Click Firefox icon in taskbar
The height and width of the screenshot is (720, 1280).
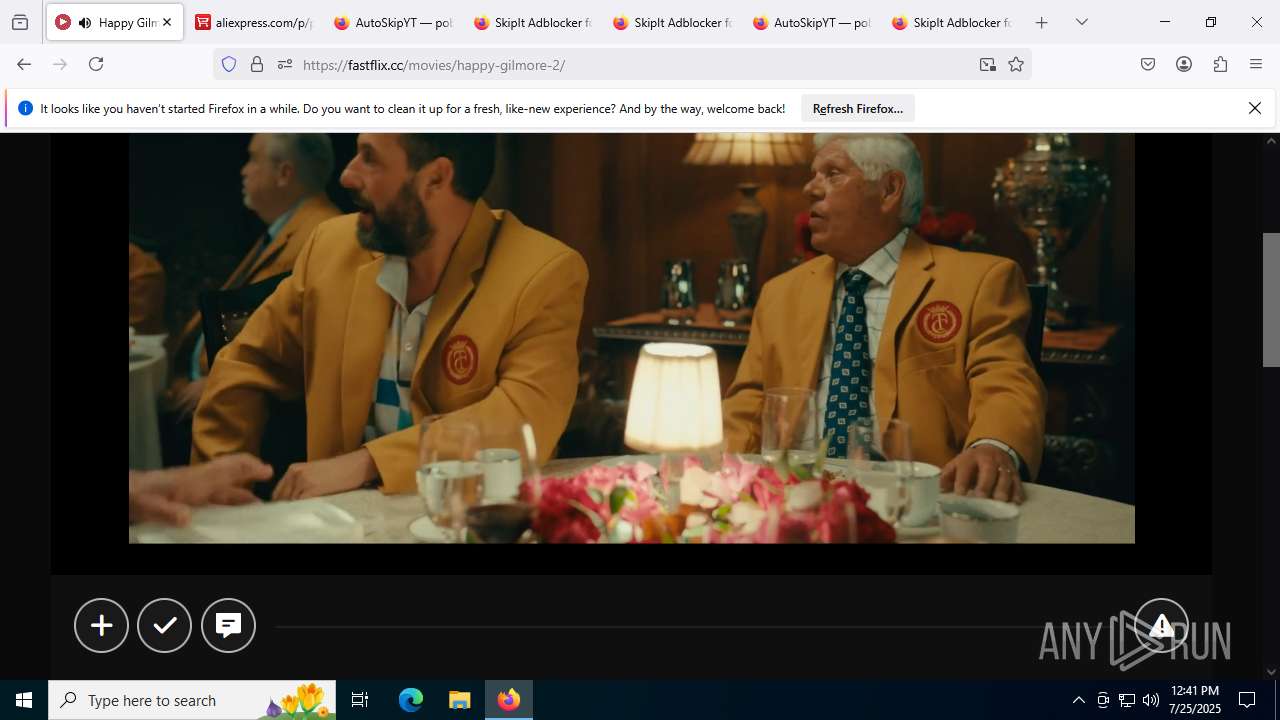tap(509, 700)
